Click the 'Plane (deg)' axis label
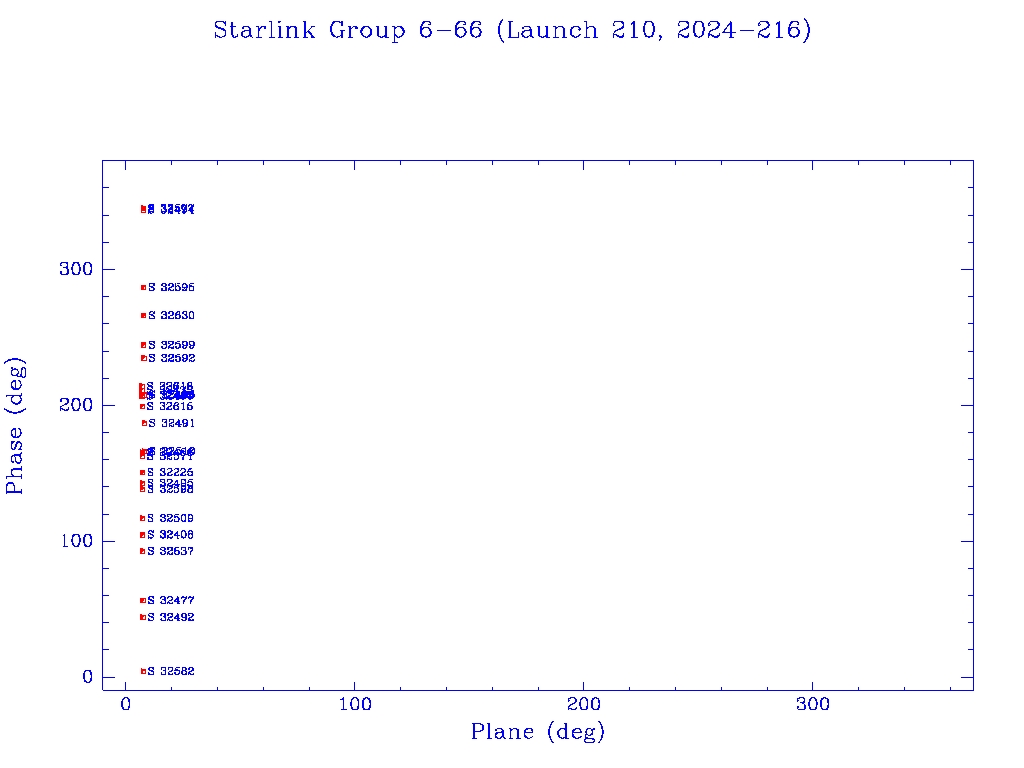The height and width of the screenshot is (768, 1024). point(538,731)
